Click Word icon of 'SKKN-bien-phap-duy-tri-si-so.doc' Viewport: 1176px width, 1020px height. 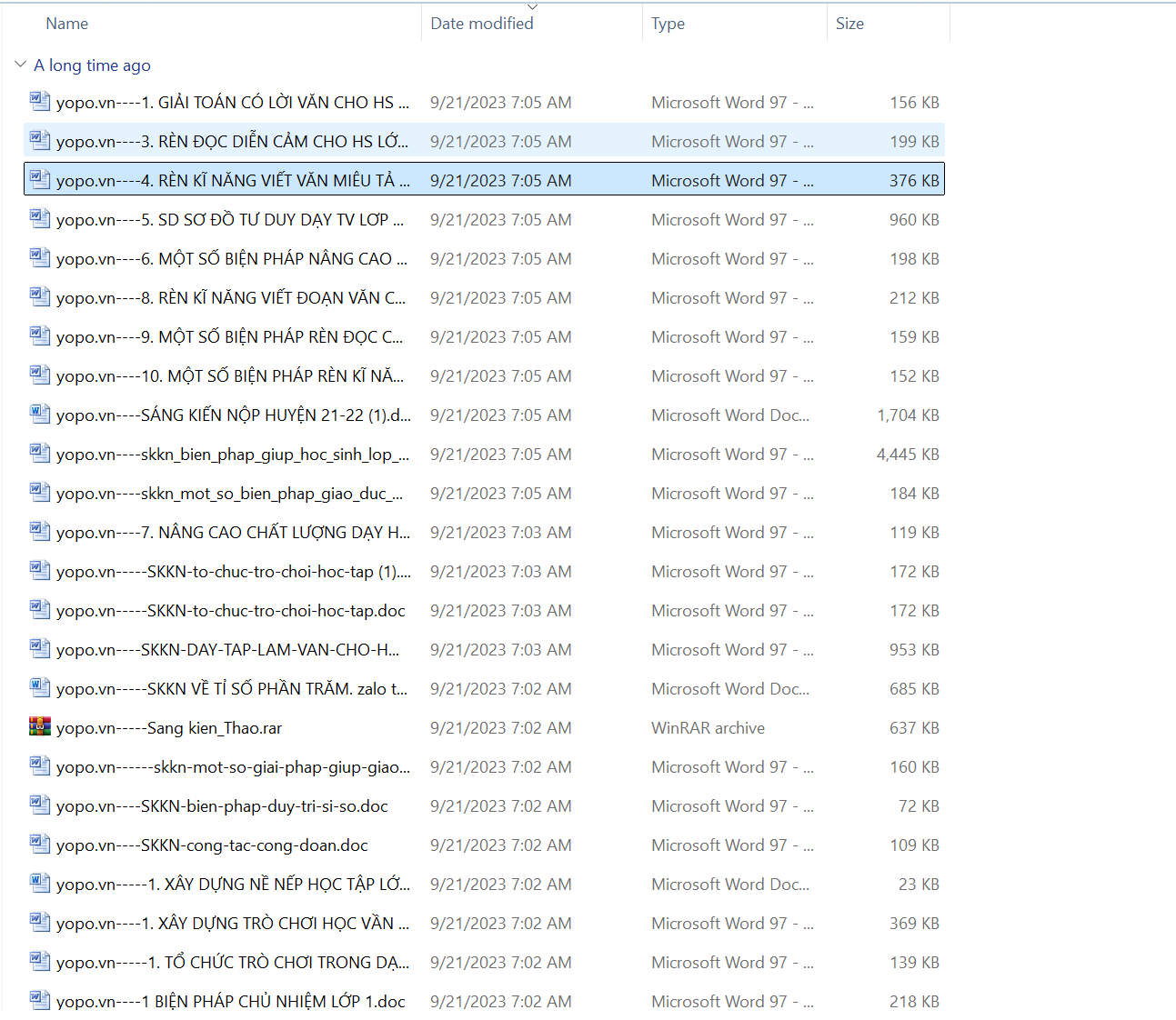[x=39, y=805]
